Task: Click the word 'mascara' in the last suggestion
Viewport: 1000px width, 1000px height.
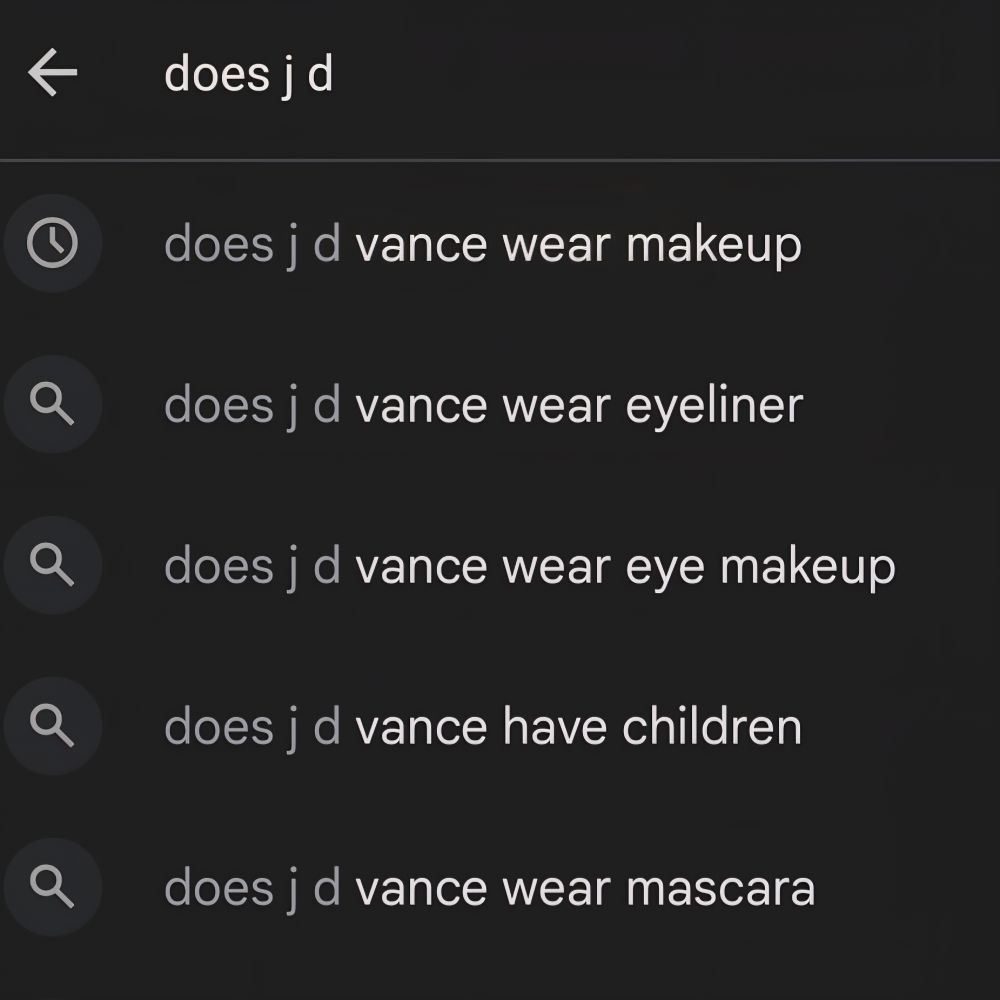Action: (721, 889)
